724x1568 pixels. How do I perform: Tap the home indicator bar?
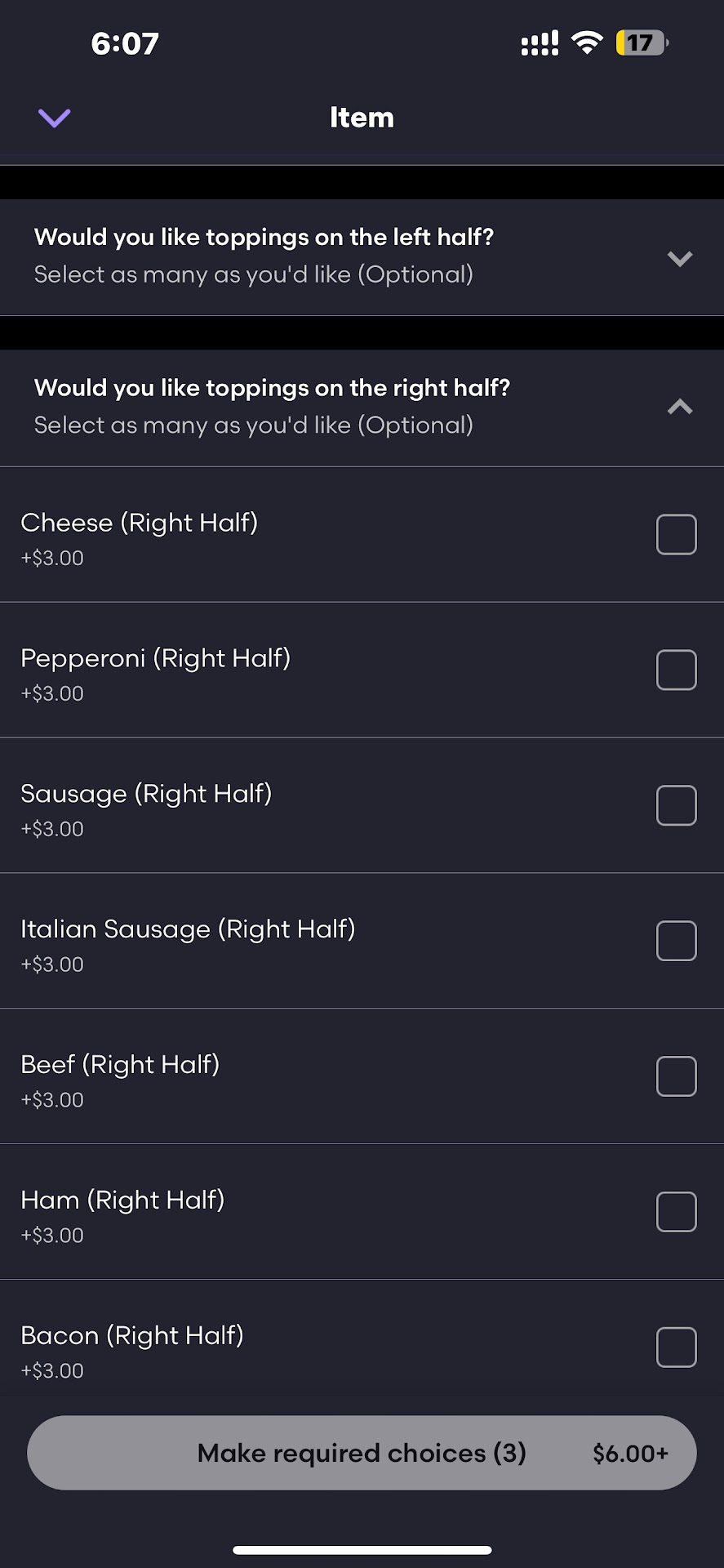click(x=362, y=1549)
